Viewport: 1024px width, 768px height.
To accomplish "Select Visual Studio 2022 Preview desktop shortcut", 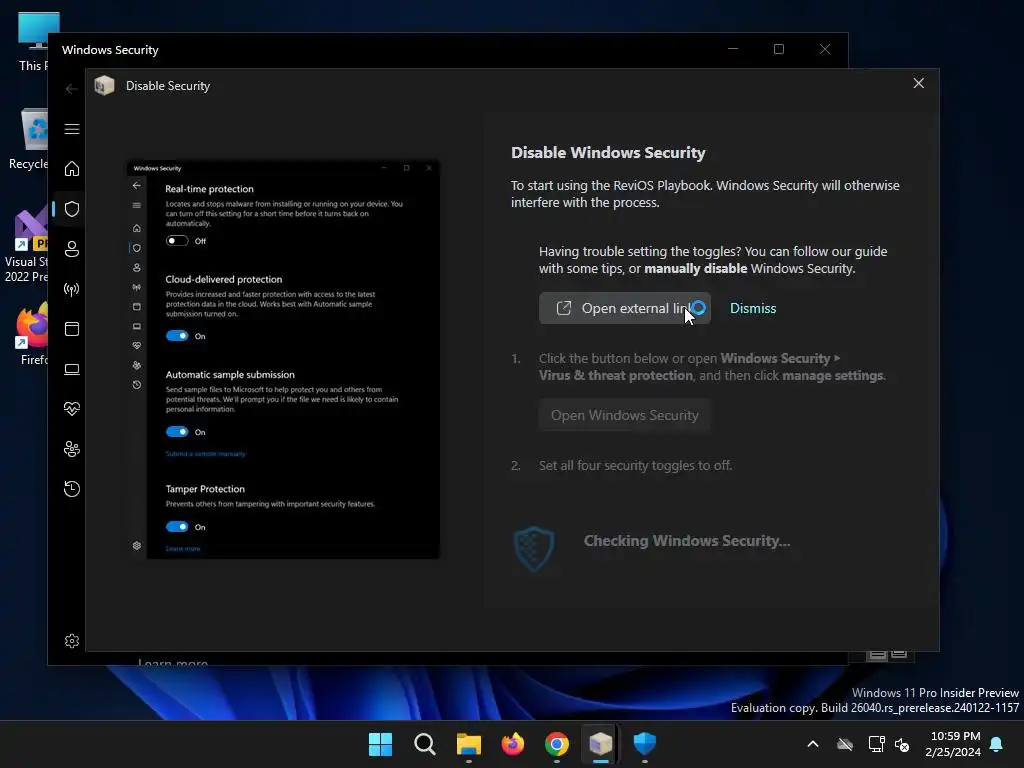I will pos(26,246).
